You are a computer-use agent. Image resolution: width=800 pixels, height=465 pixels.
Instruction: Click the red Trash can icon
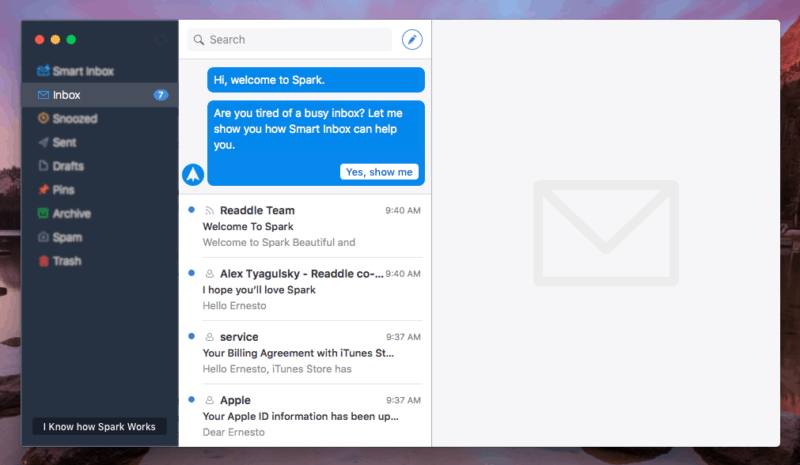point(44,261)
